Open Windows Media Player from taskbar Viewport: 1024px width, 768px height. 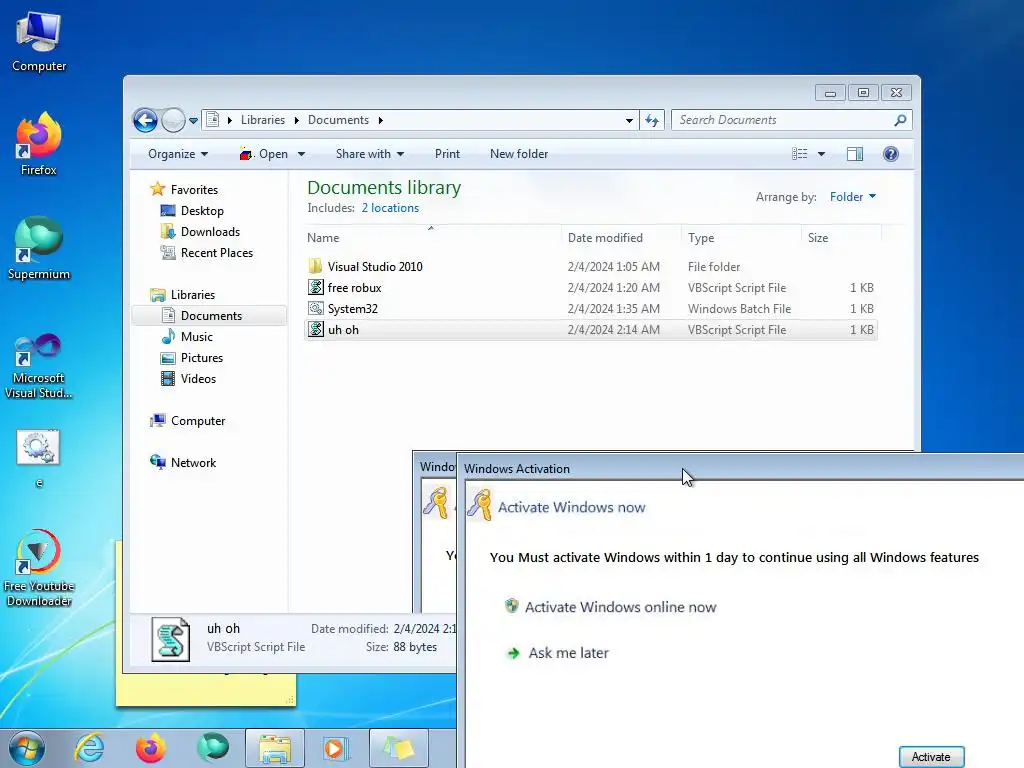point(336,748)
